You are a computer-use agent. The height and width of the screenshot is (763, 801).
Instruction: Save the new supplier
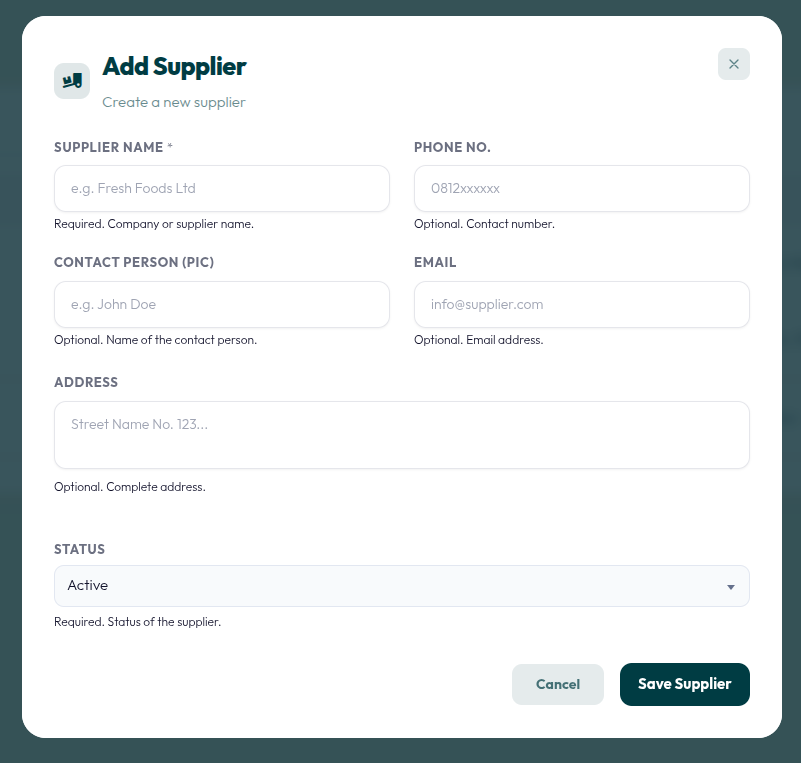tap(685, 684)
